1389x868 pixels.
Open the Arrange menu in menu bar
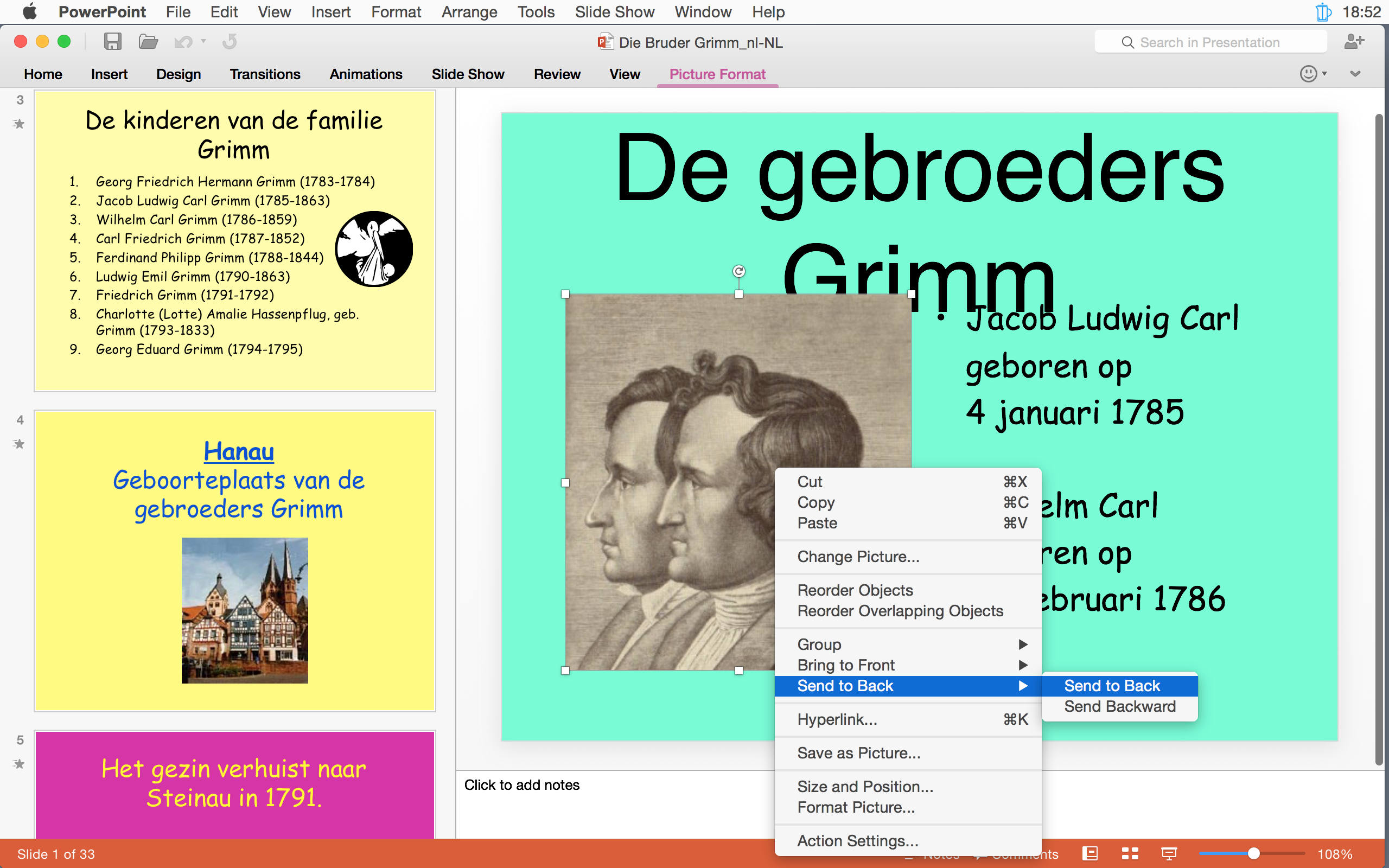pos(469,12)
